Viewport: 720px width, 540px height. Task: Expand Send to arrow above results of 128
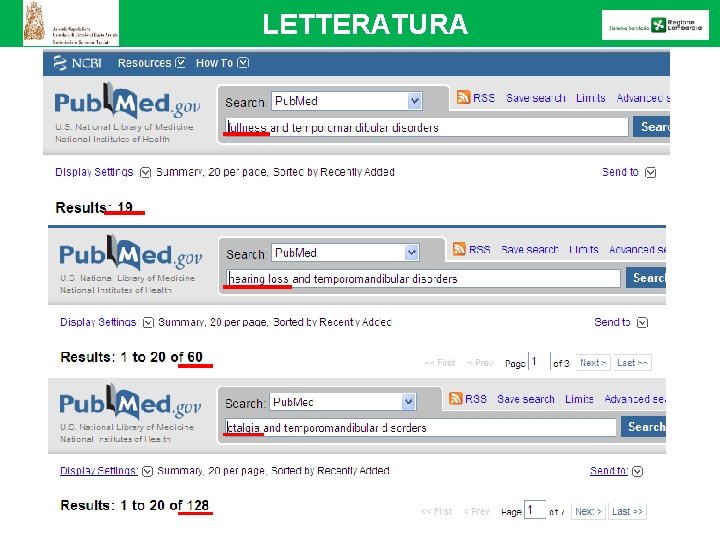point(637,472)
